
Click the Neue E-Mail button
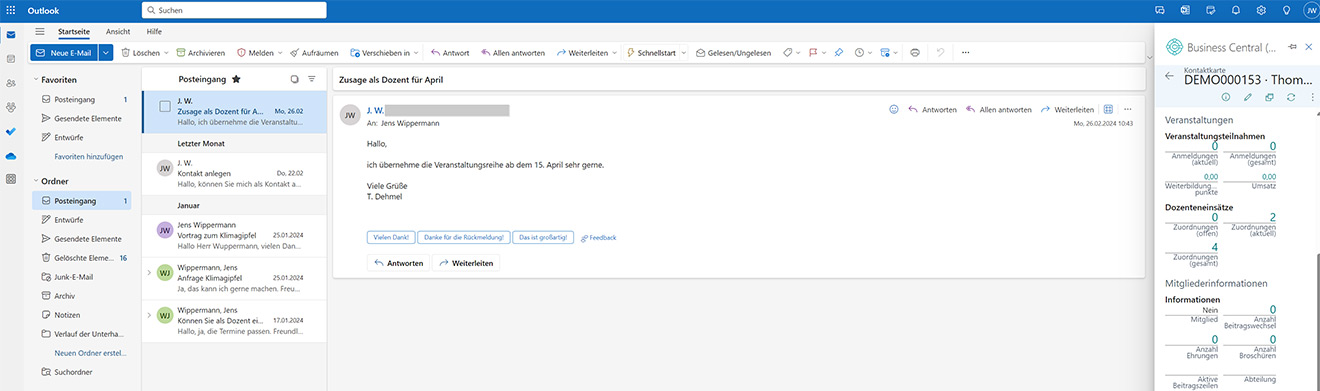click(x=64, y=52)
